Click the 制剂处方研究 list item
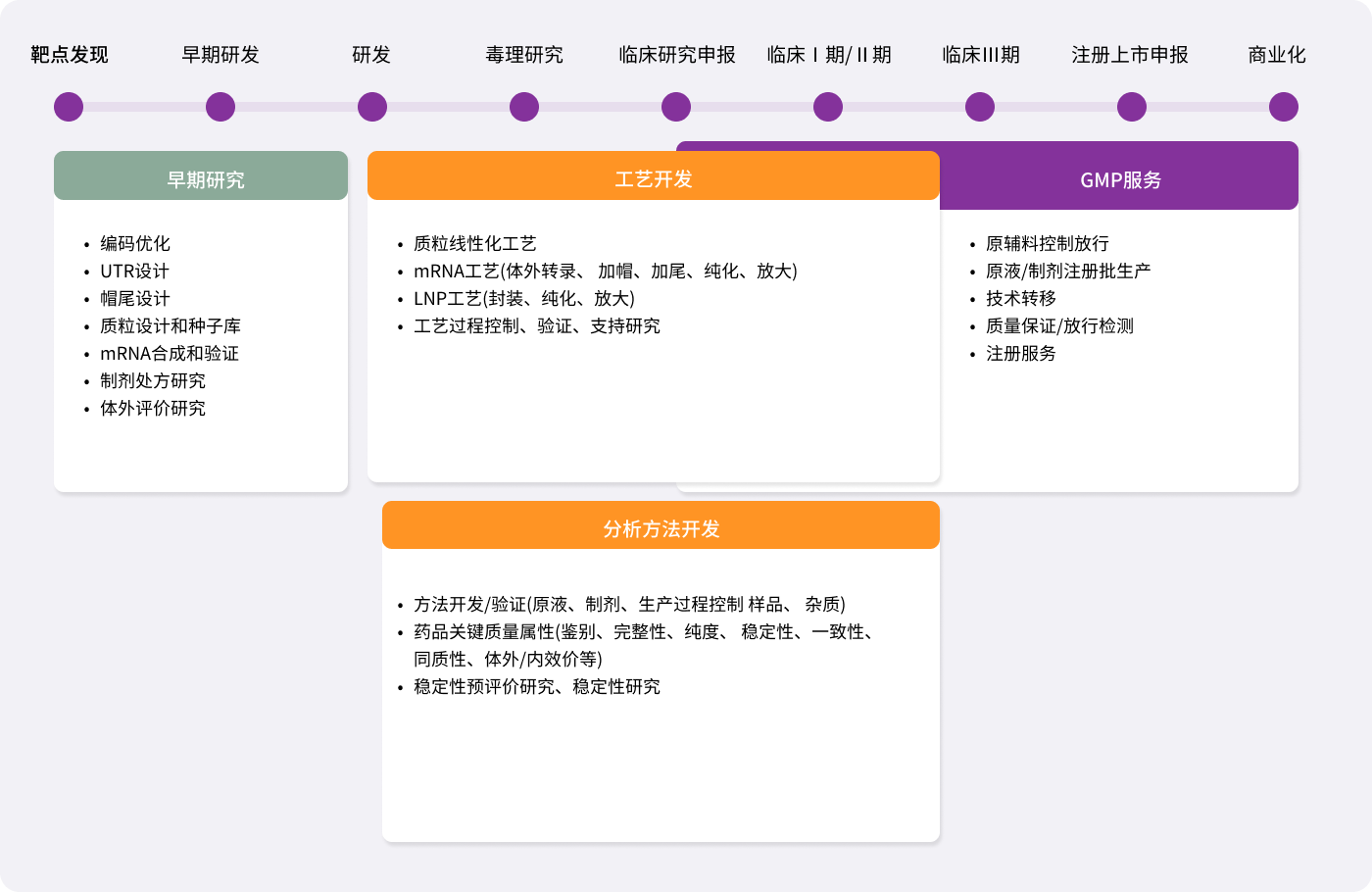The height and width of the screenshot is (892, 1372). [x=153, y=380]
